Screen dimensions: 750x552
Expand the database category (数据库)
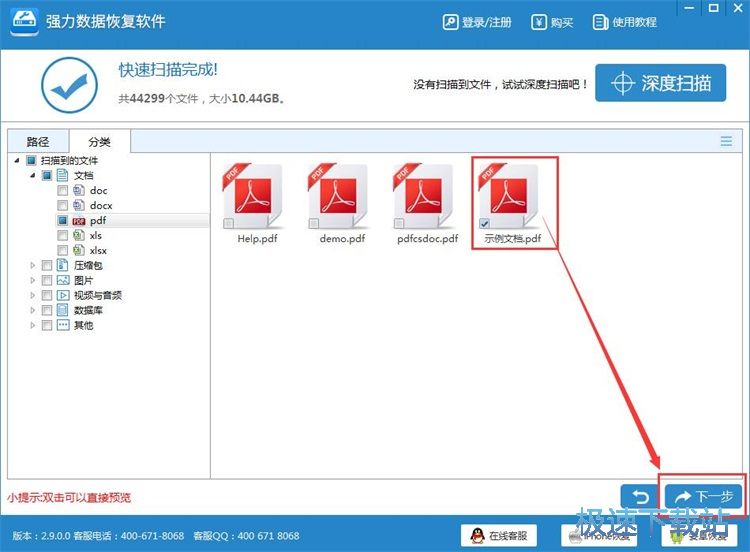33,310
